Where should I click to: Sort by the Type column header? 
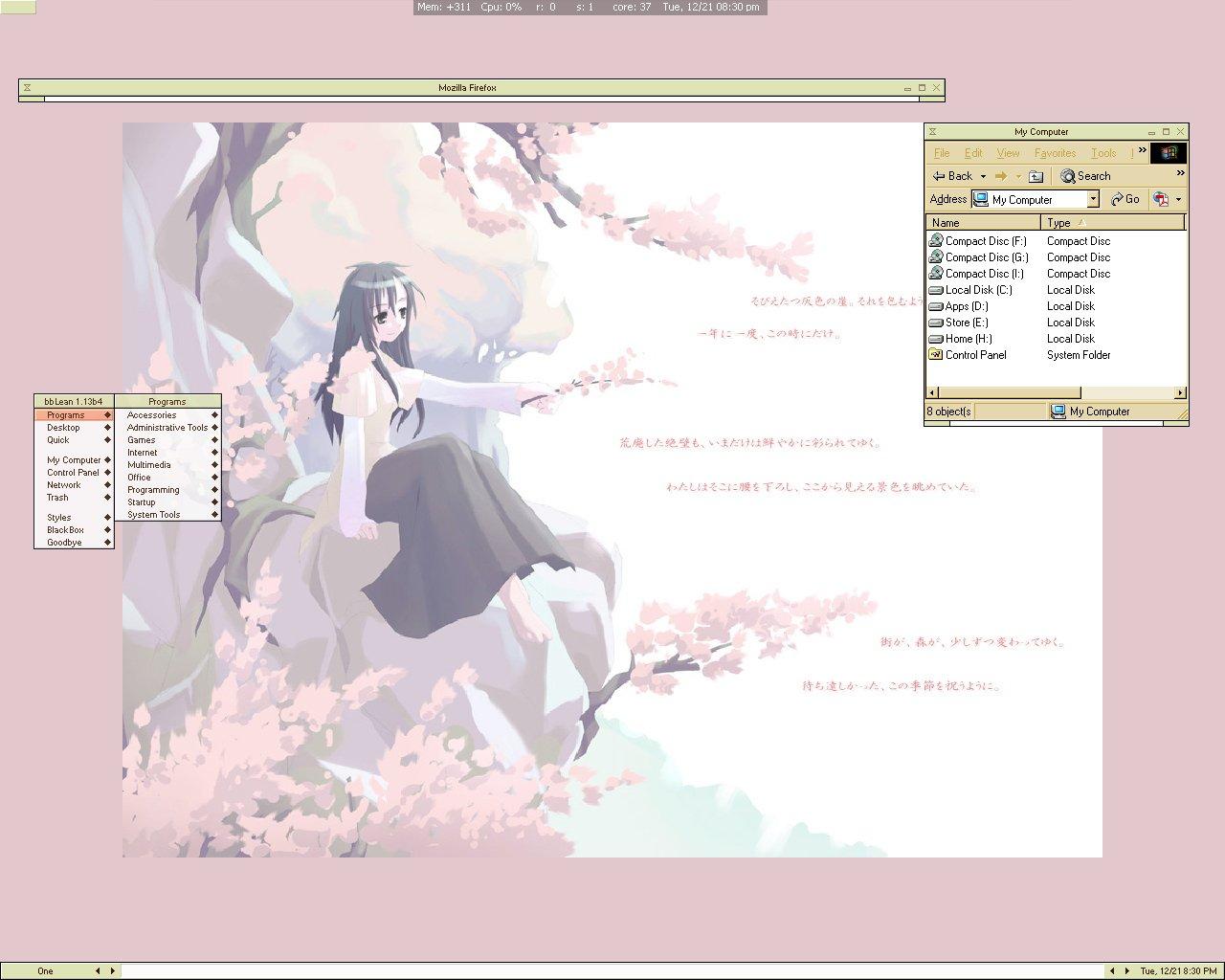[x=1113, y=223]
